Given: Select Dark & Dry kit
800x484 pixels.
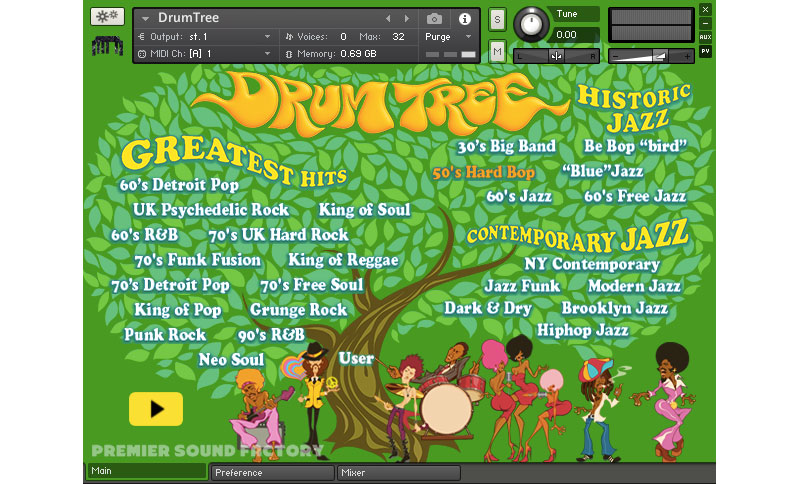Looking at the screenshot, I should pos(488,308).
